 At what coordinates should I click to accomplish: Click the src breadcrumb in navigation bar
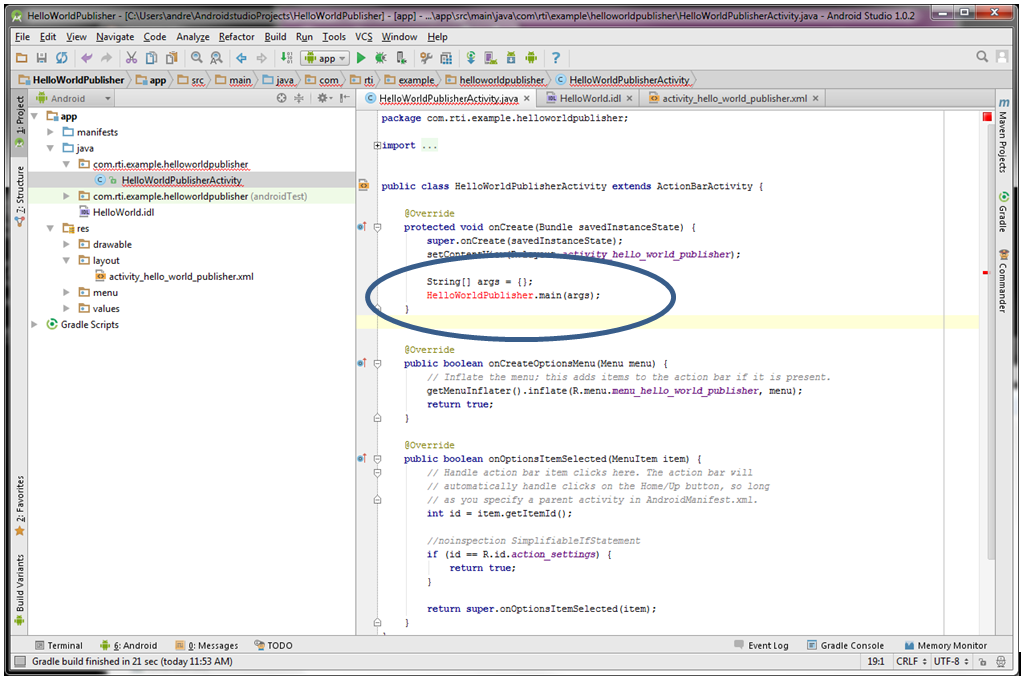tap(192, 80)
